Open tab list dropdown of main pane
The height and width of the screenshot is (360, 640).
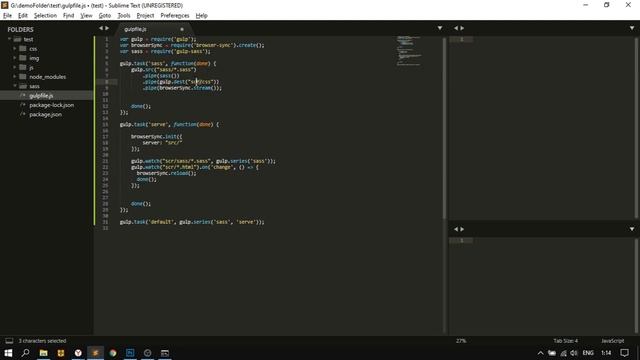coord(440,28)
